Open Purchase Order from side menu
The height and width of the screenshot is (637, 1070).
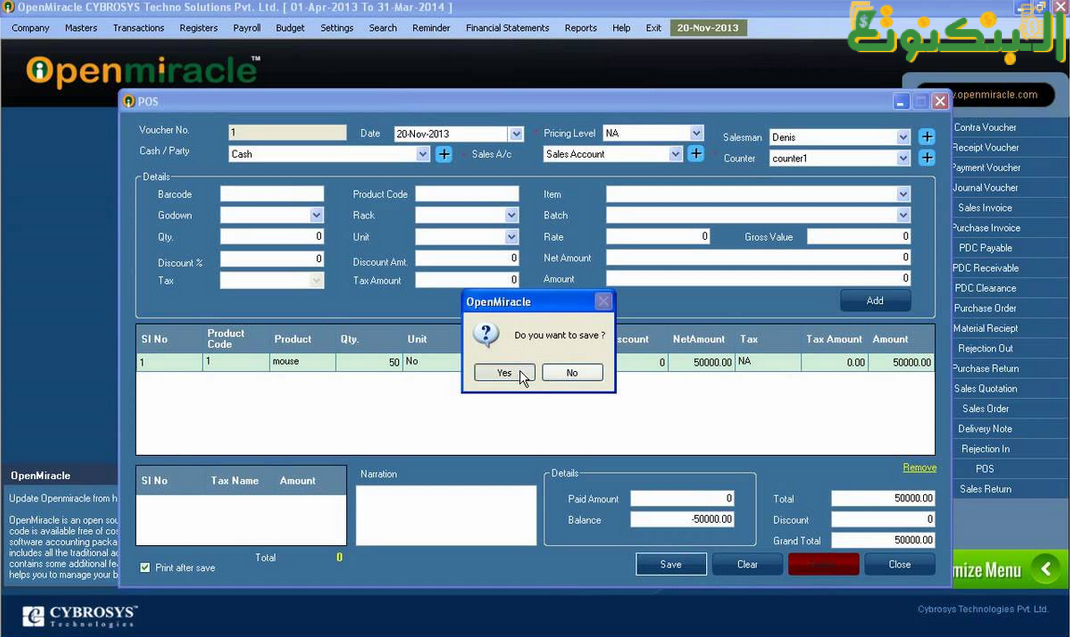pos(985,308)
